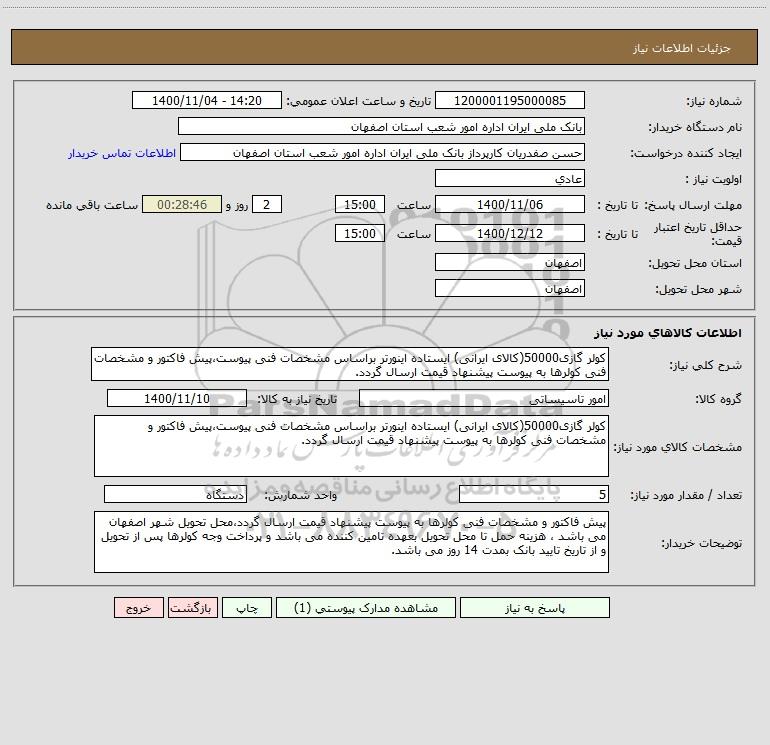Click the واحد شمارش label
770x745 pixels.
301,496
